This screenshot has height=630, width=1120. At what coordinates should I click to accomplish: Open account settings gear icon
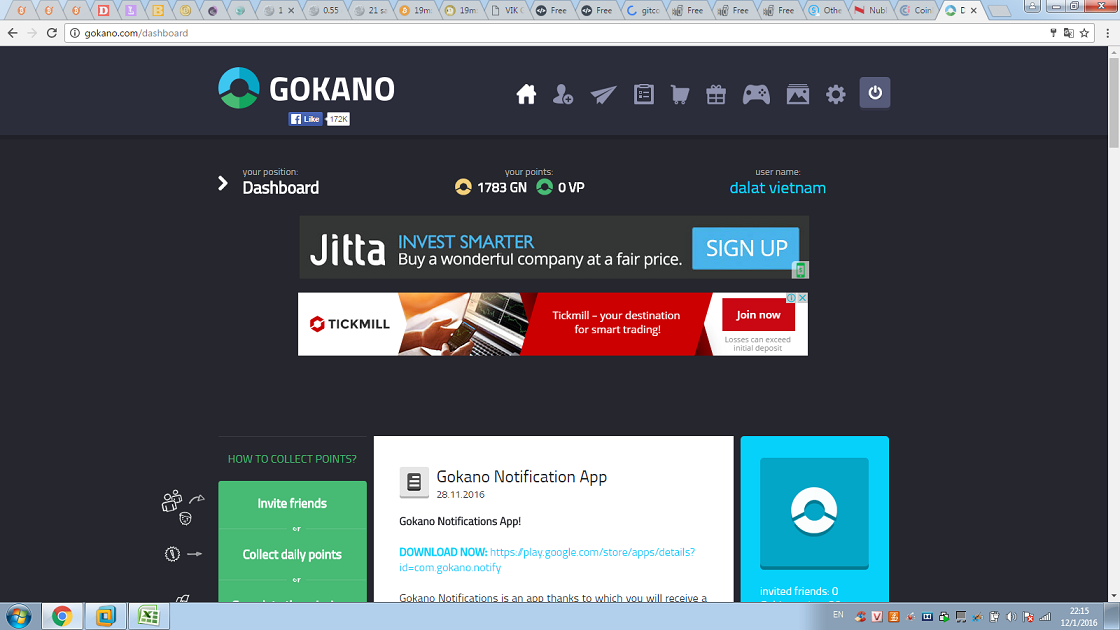pyautogui.click(x=835, y=94)
